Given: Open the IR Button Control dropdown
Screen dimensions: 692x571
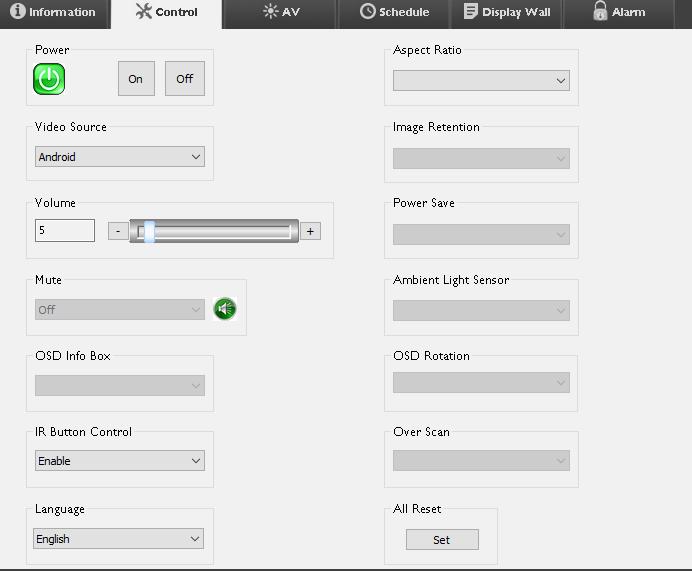Looking at the screenshot, I should tap(120, 460).
